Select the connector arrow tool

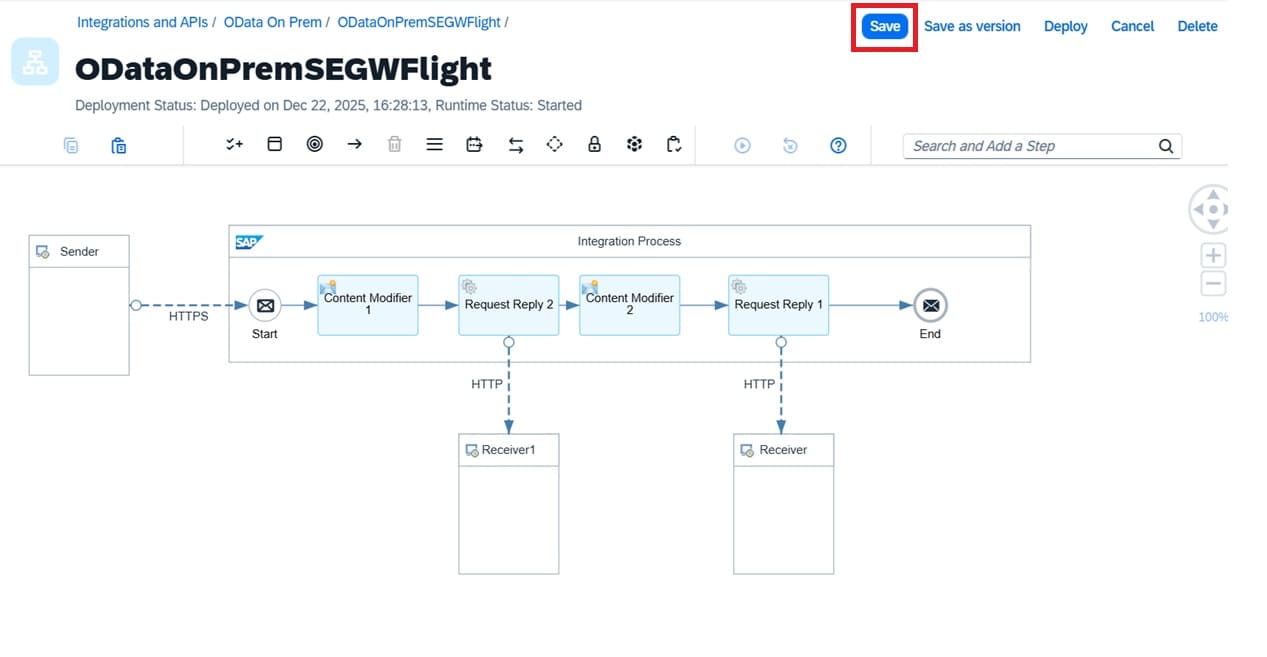point(354,145)
